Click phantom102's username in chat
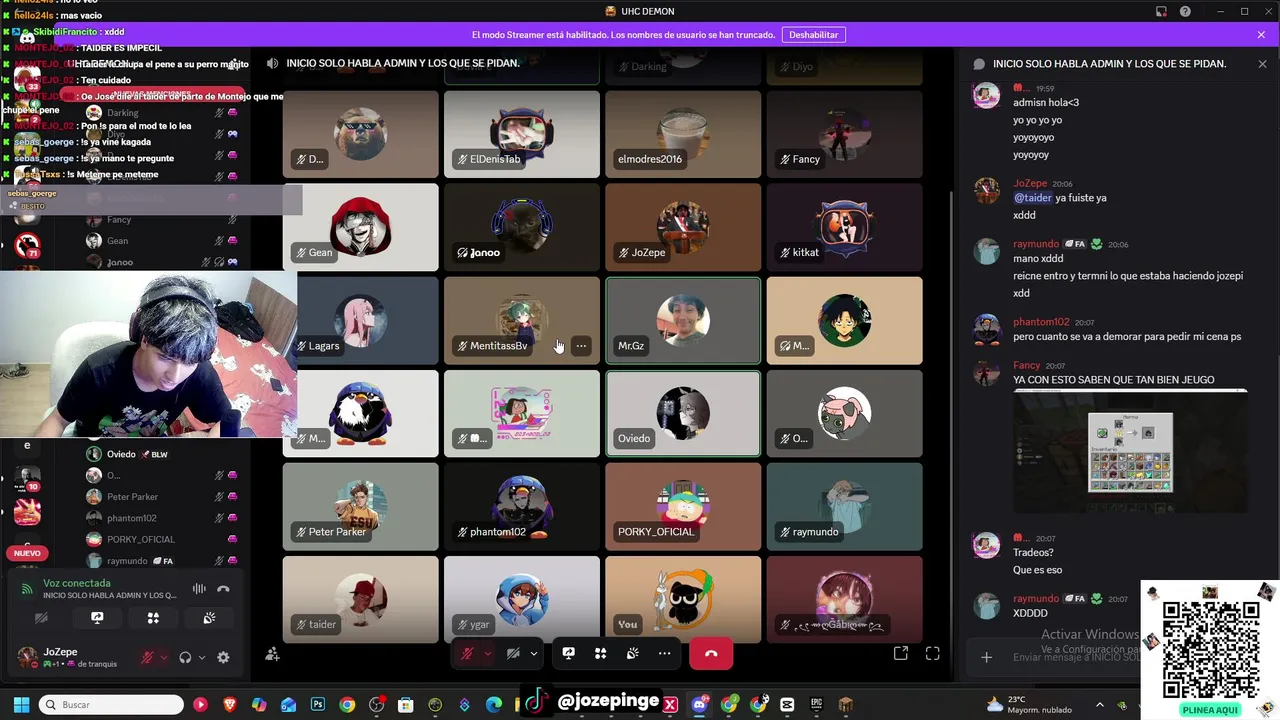The width and height of the screenshot is (1280, 720). pyautogui.click(x=1040, y=322)
